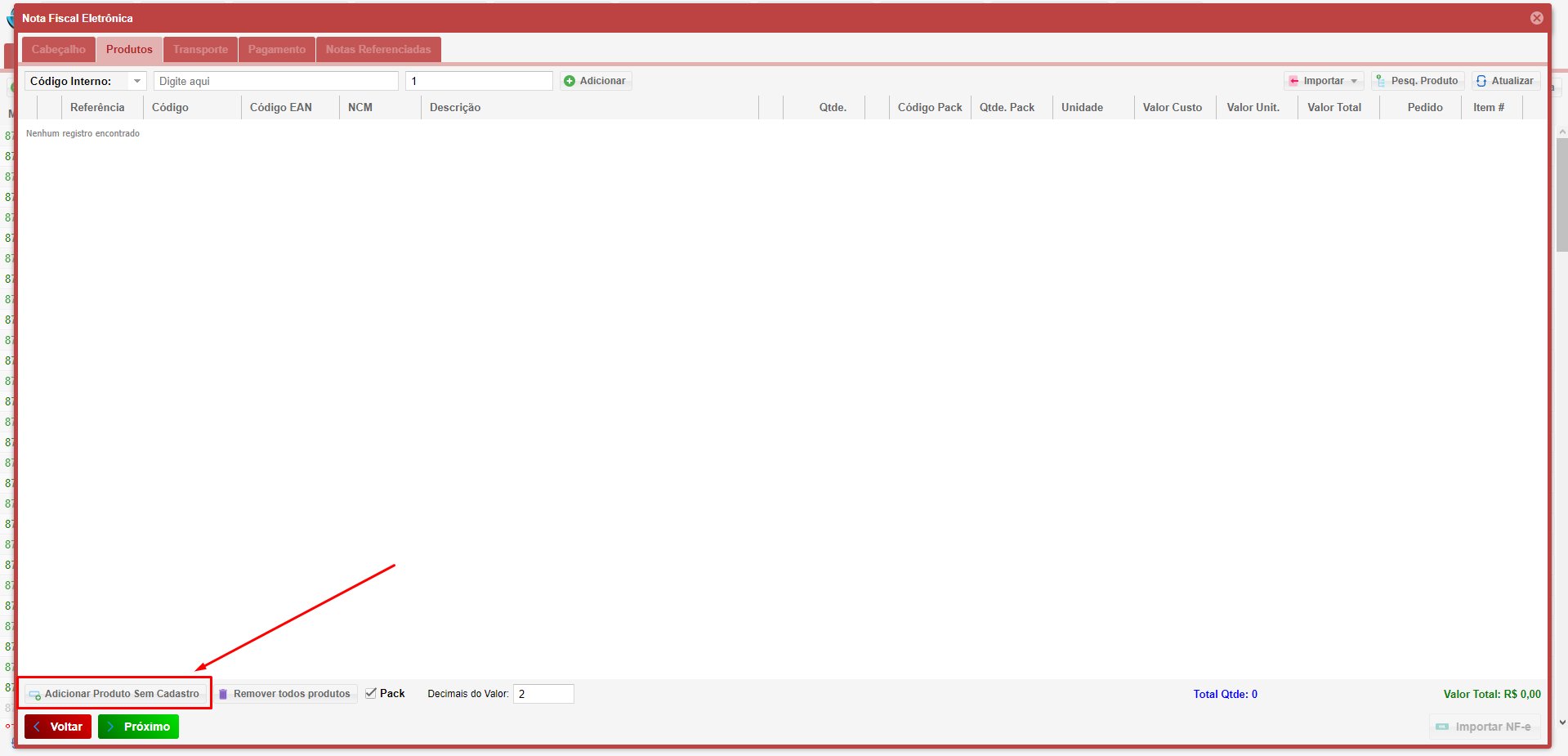Image resolution: width=1568 pixels, height=756 pixels.
Task: Click Remover todos produtos trash icon
Action: tap(223, 694)
